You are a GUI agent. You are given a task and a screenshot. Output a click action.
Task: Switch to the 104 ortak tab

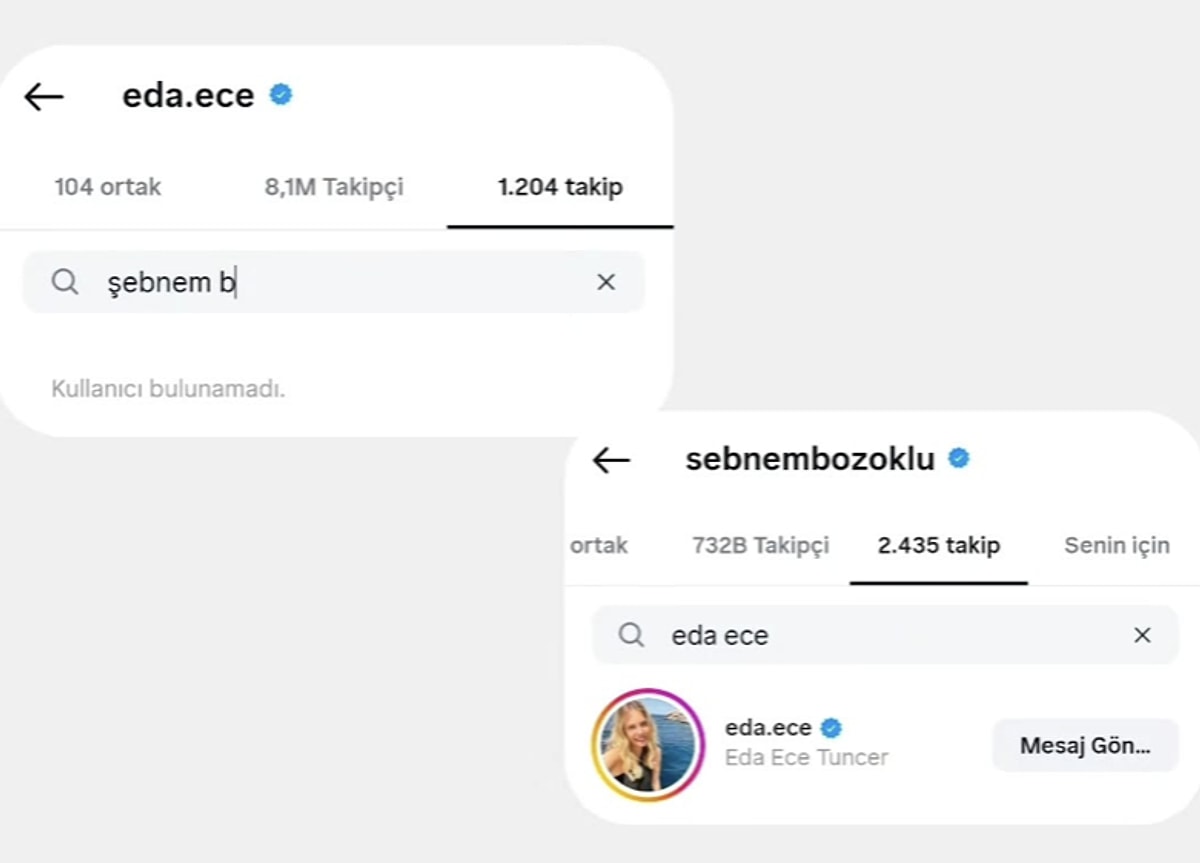pyautogui.click(x=108, y=187)
